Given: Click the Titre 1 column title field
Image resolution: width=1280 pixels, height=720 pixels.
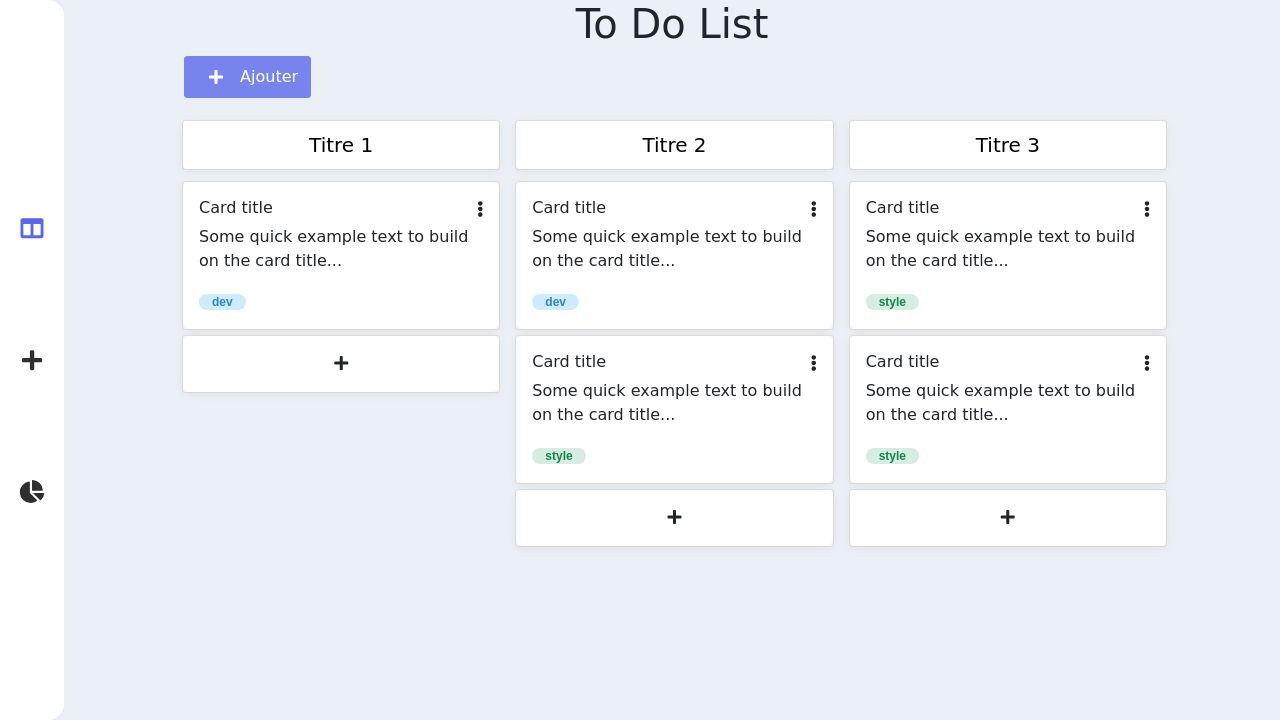Looking at the screenshot, I should pos(341,145).
